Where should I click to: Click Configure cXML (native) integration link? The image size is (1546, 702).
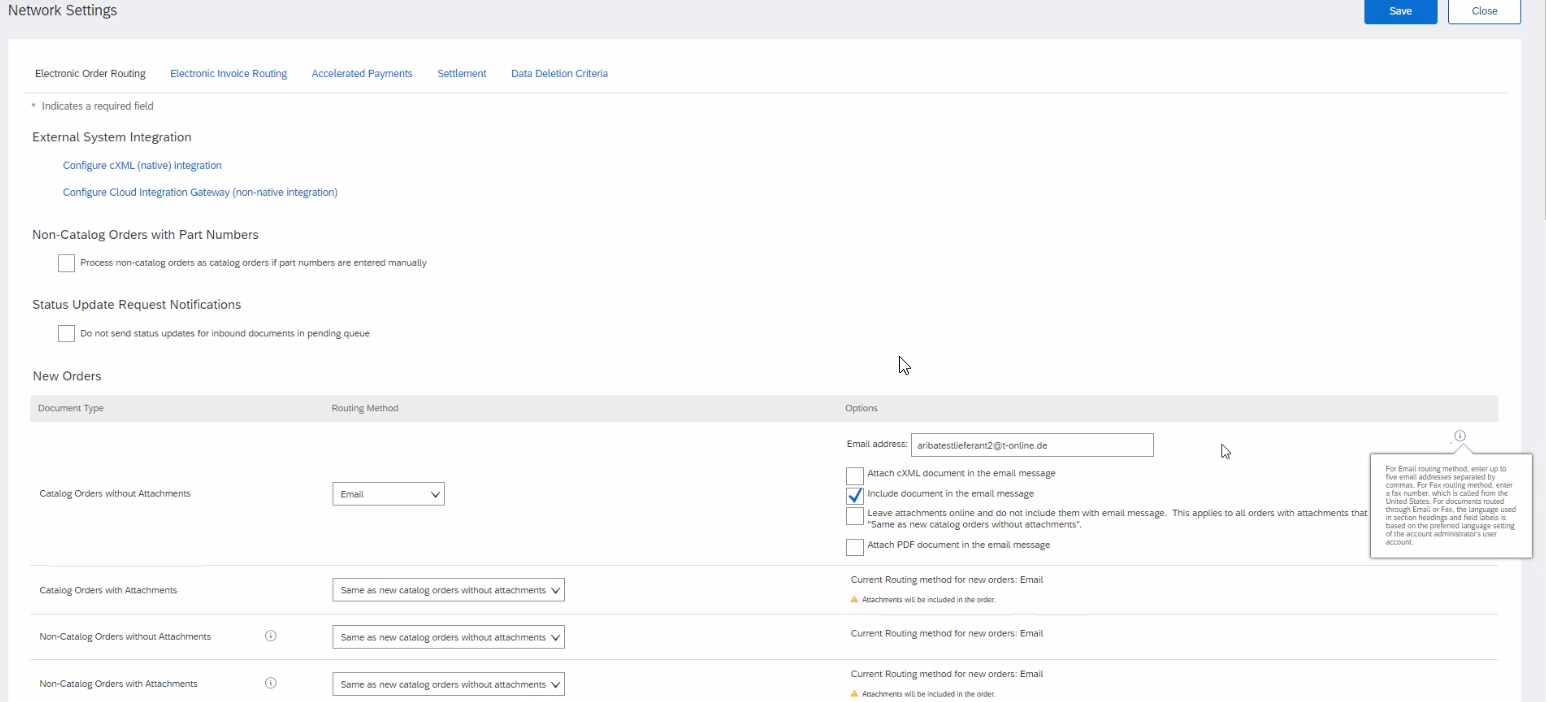(x=142, y=165)
